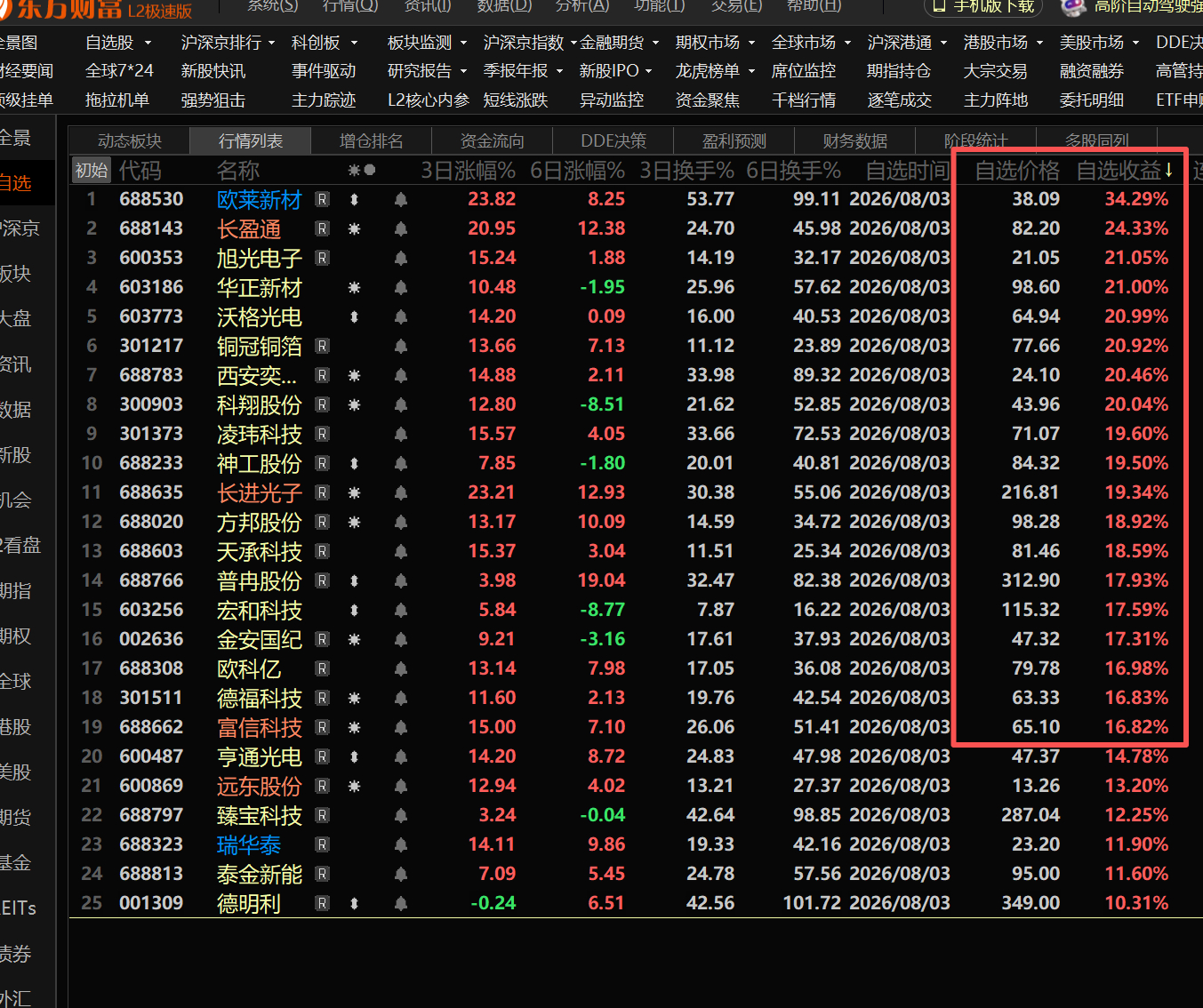Expand the 港股市场 dropdown

pyautogui.click(x=1039, y=43)
